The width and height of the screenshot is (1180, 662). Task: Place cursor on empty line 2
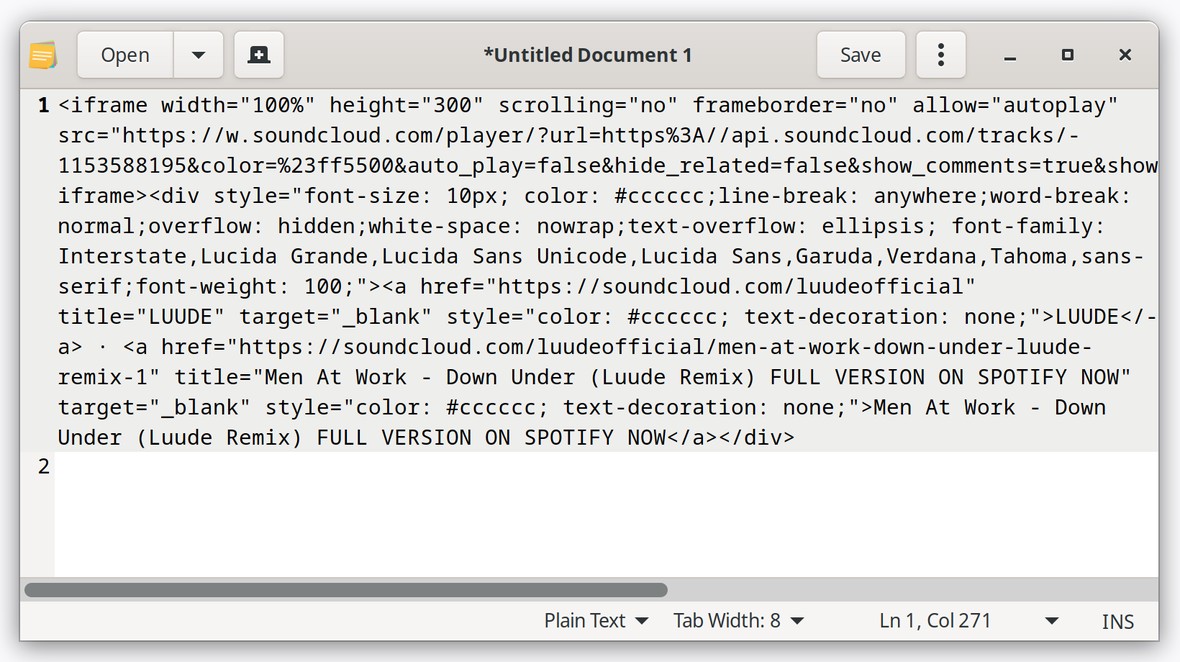[606, 466]
